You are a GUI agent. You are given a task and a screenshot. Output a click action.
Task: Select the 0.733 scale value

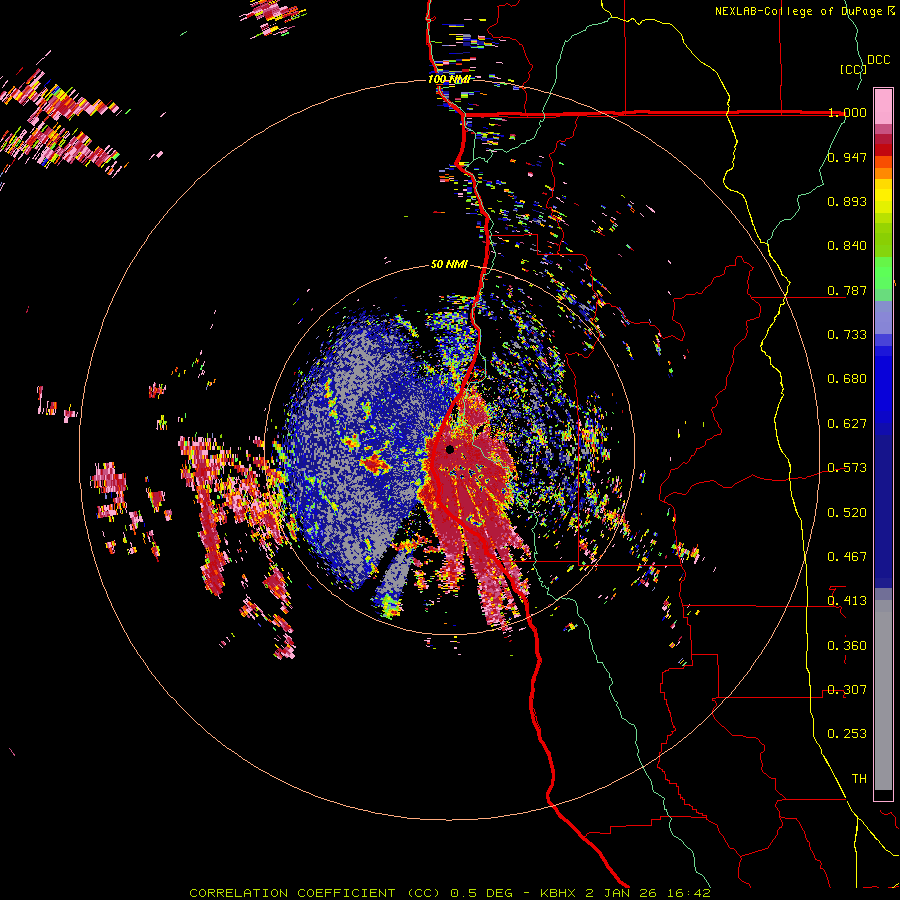coord(847,335)
